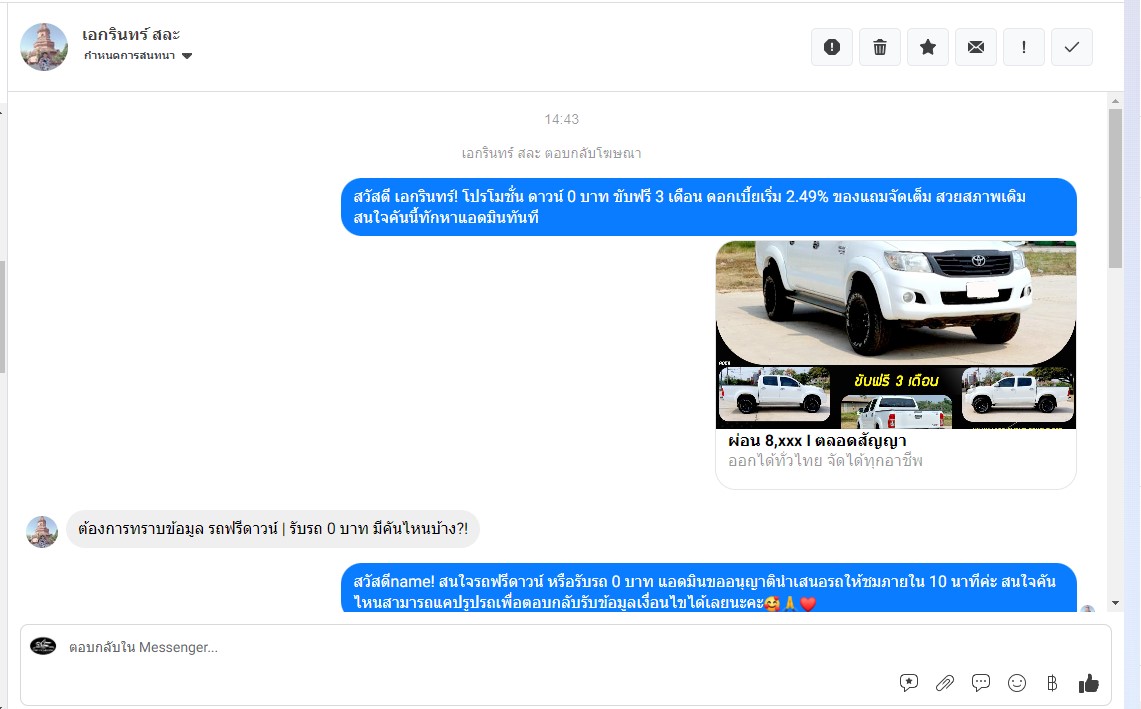Mark conversation unread with envelope icon
Viewport: 1141px width, 709px height.
[976, 47]
